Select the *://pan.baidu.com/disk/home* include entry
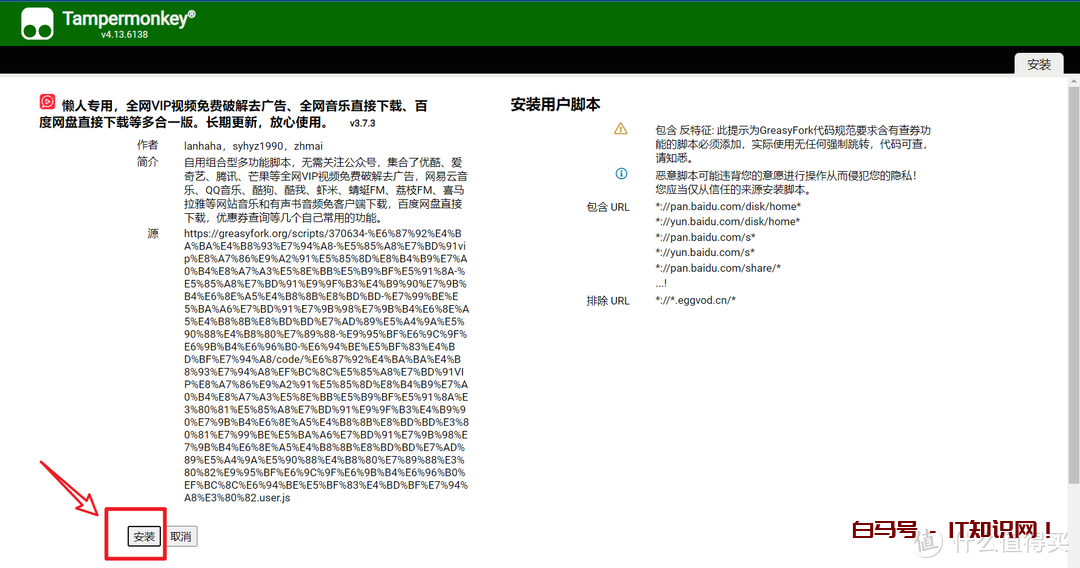This screenshot has height=568, width=1080. coord(728,207)
